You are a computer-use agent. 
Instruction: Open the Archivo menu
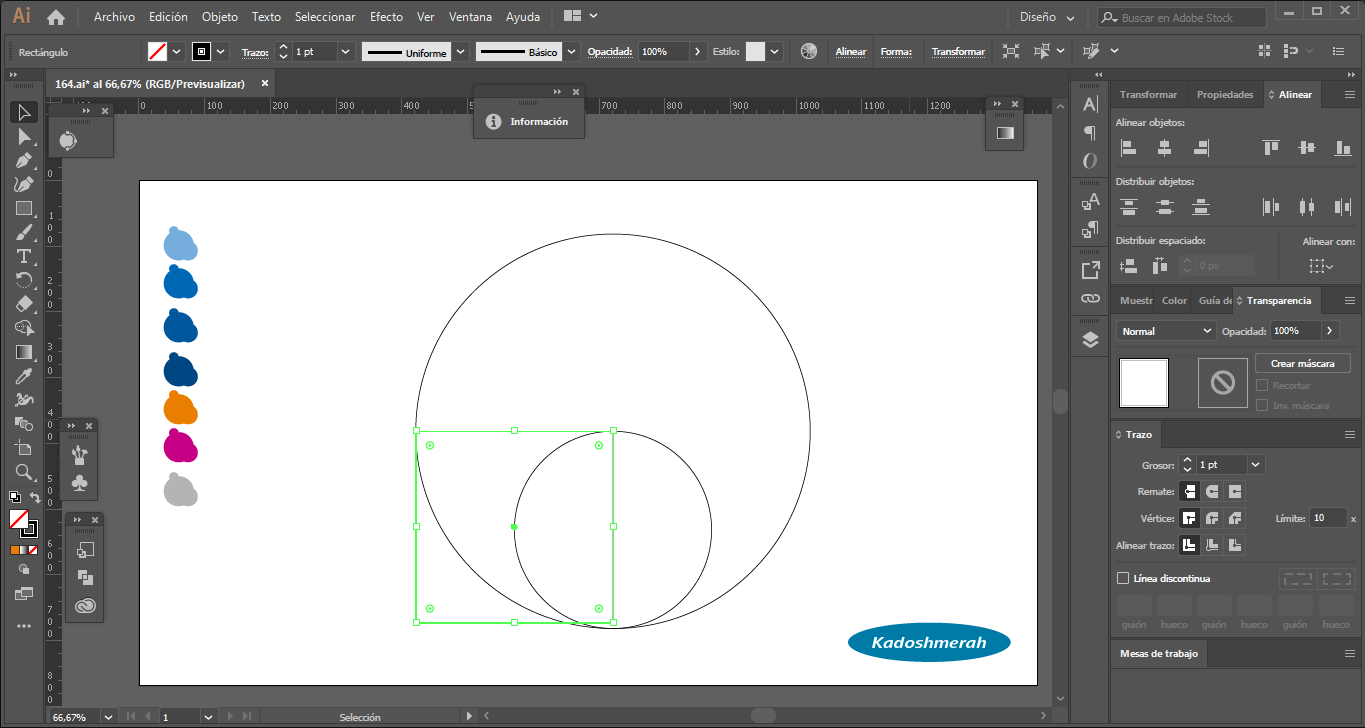click(x=114, y=17)
